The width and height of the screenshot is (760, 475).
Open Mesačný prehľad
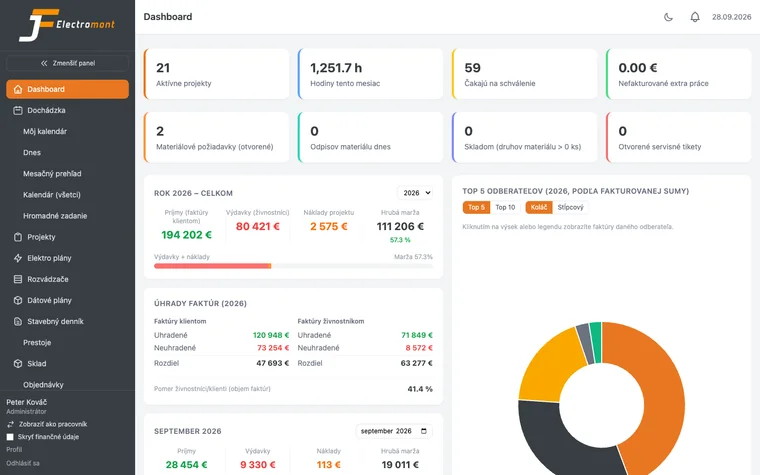pos(52,174)
